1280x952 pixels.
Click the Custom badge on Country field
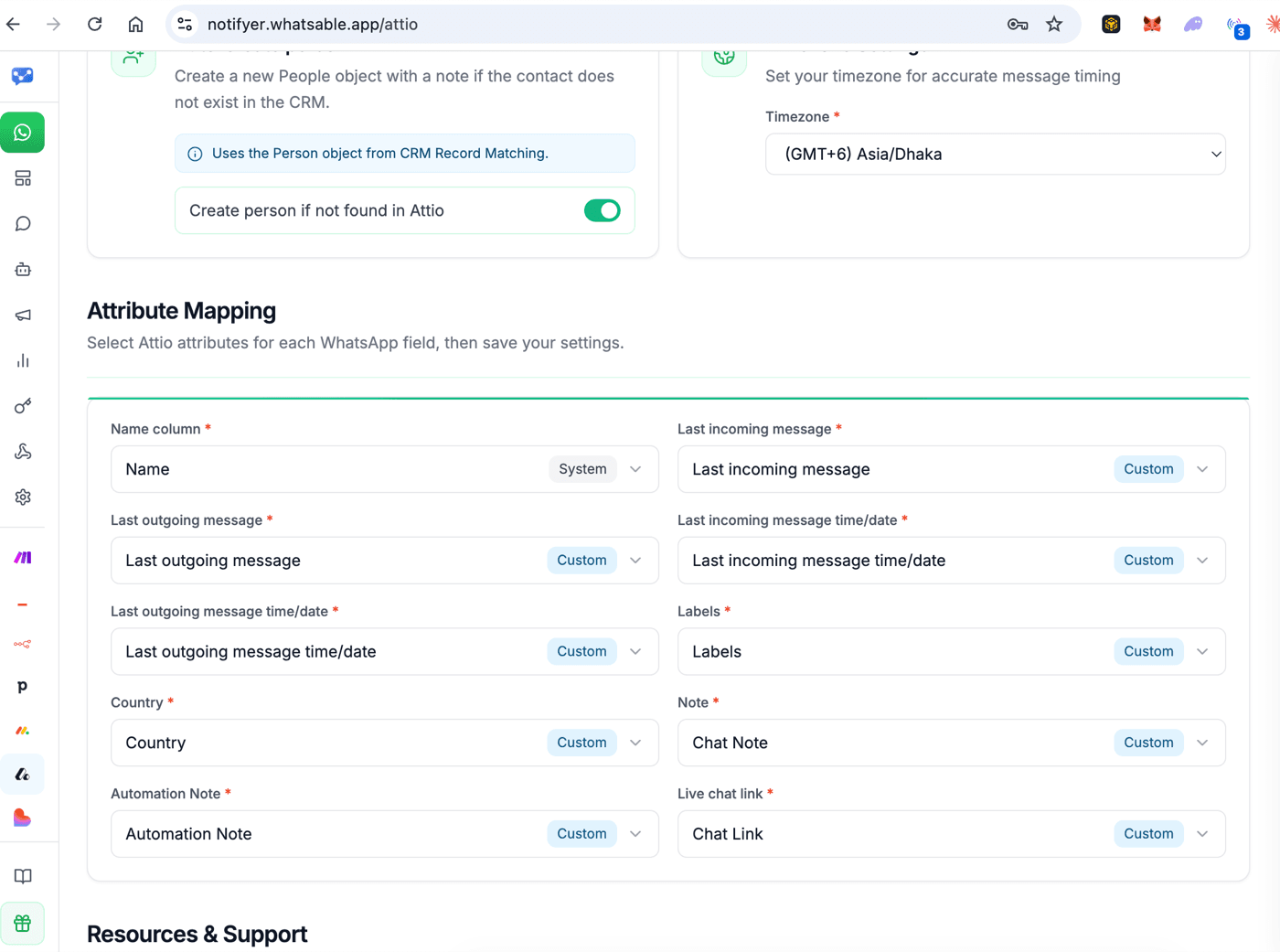click(x=581, y=743)
